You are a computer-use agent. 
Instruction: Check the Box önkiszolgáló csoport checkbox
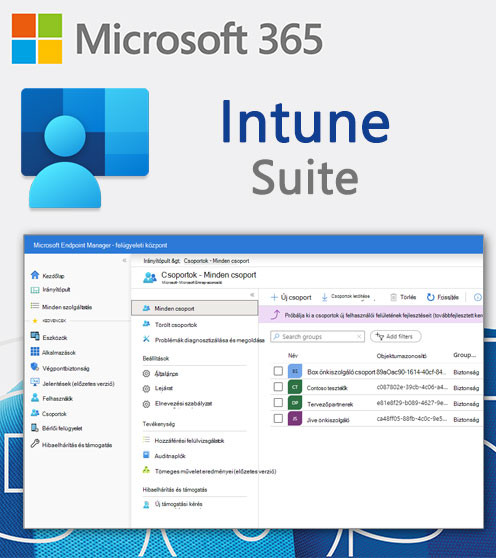tap(278, 371)
